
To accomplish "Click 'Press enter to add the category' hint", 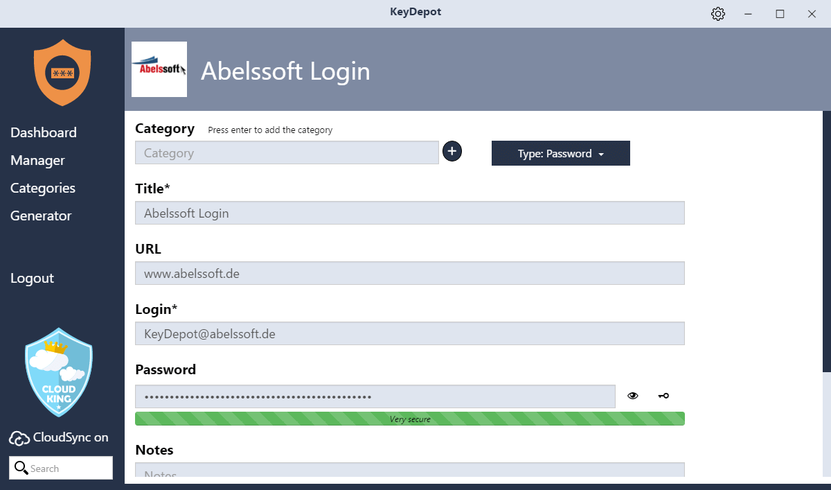I will (270, 130).
